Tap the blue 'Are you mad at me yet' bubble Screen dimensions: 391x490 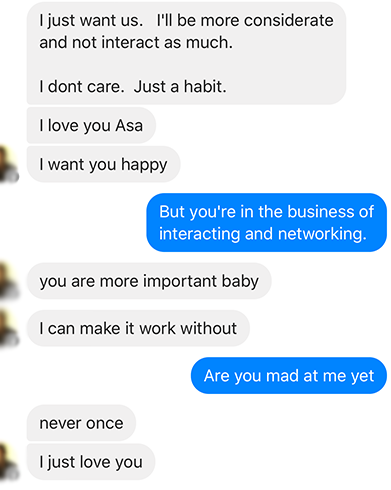(x=289, y=376)
